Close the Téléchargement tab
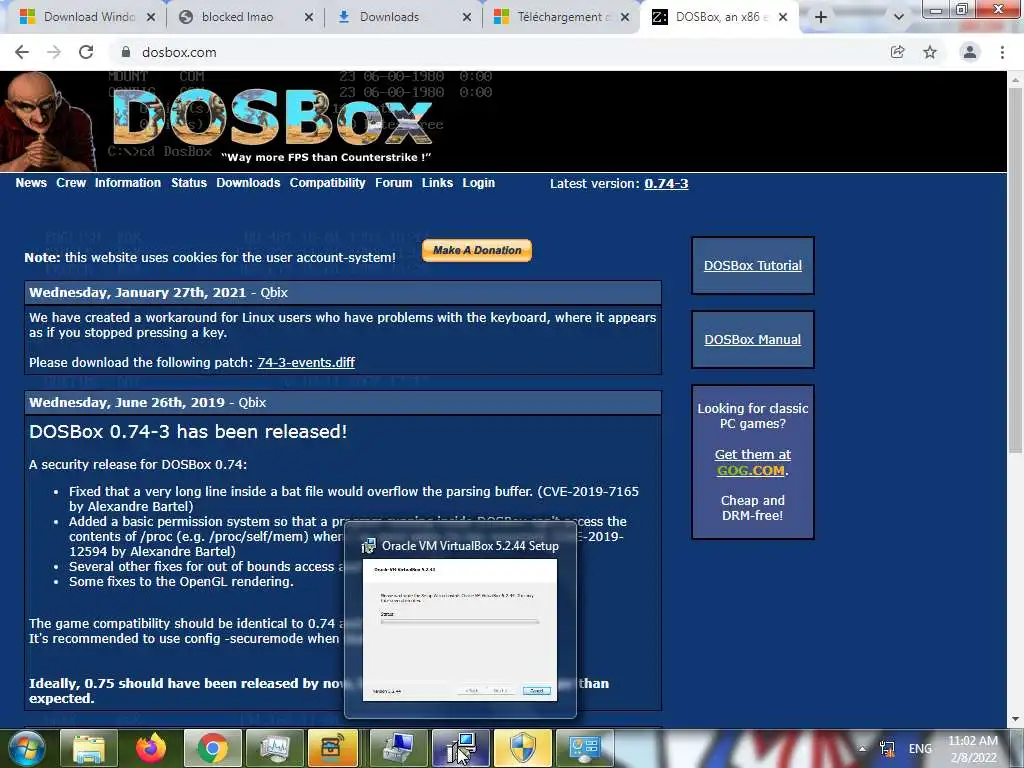 [625, 17]
